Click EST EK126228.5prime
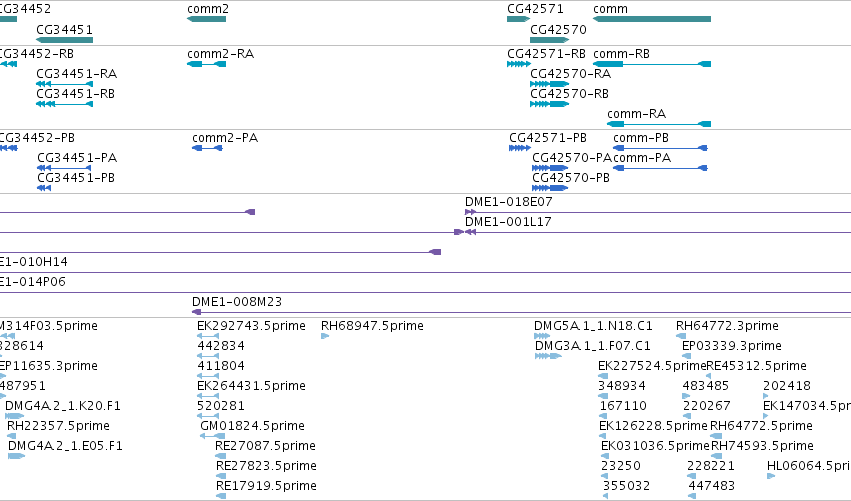This screenshot has height=501, width=851. pyautogui.click(x=604, y=436)
